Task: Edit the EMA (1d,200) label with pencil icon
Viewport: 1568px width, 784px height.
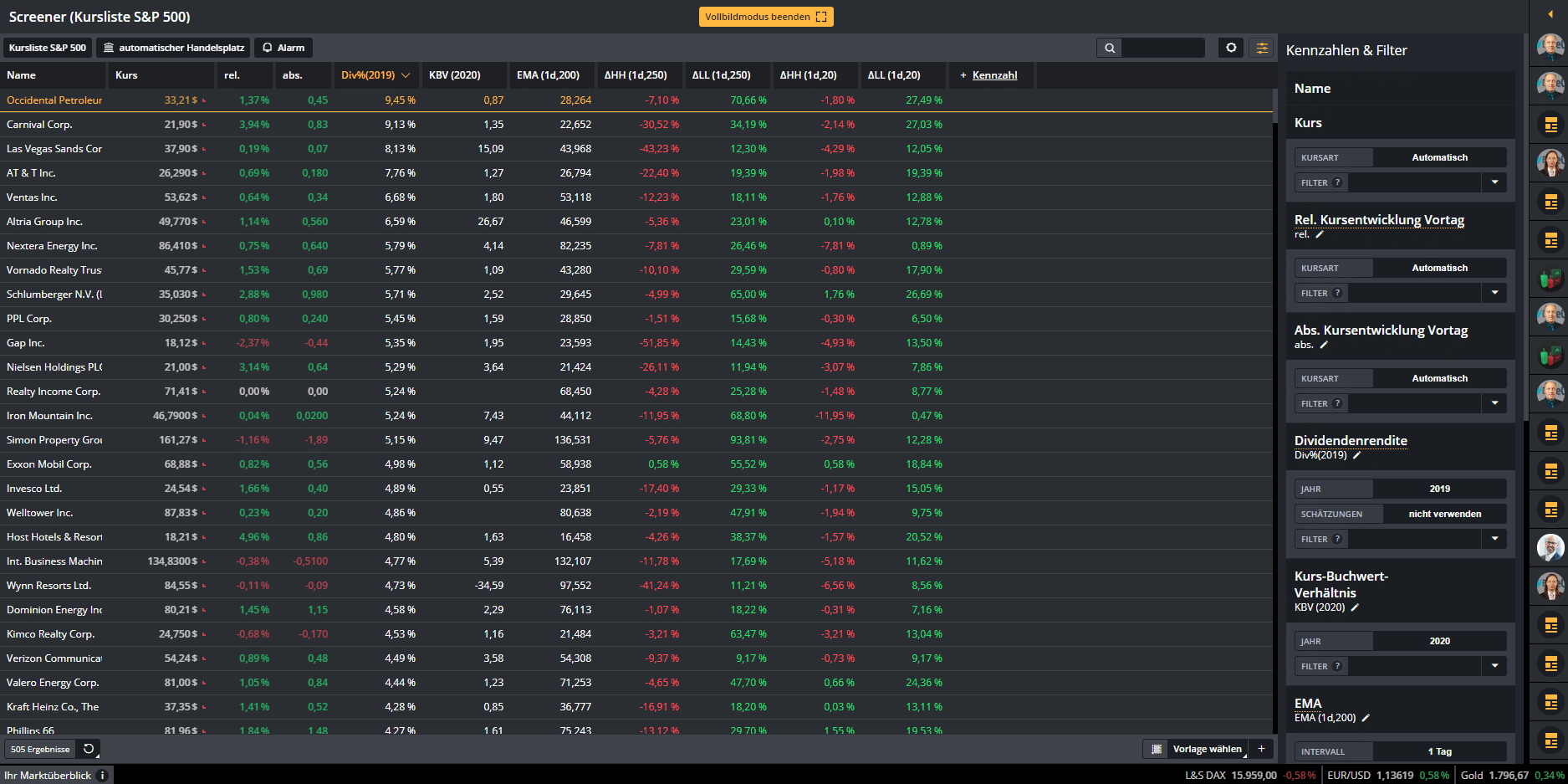Action: (x=1366, y=719)
